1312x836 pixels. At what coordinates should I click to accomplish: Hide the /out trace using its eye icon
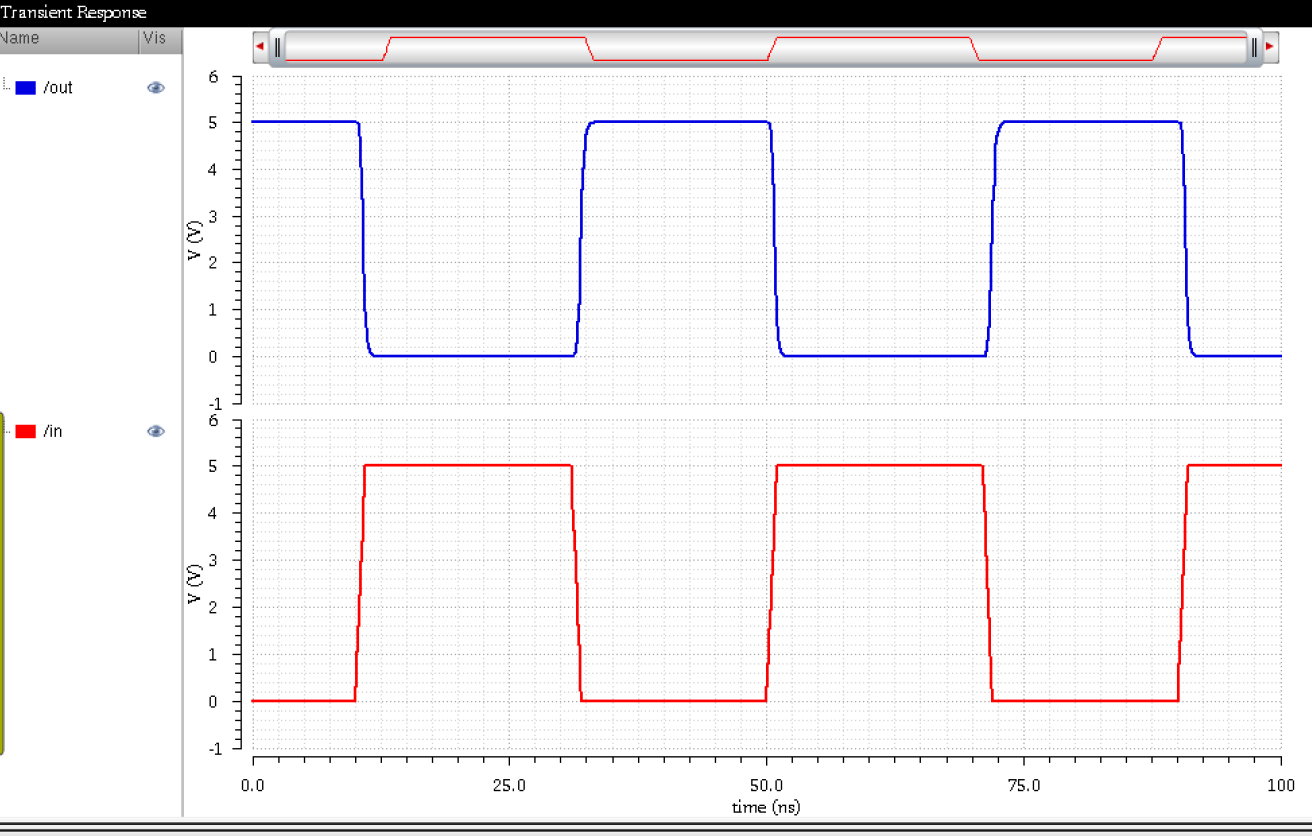click(156, 88)
